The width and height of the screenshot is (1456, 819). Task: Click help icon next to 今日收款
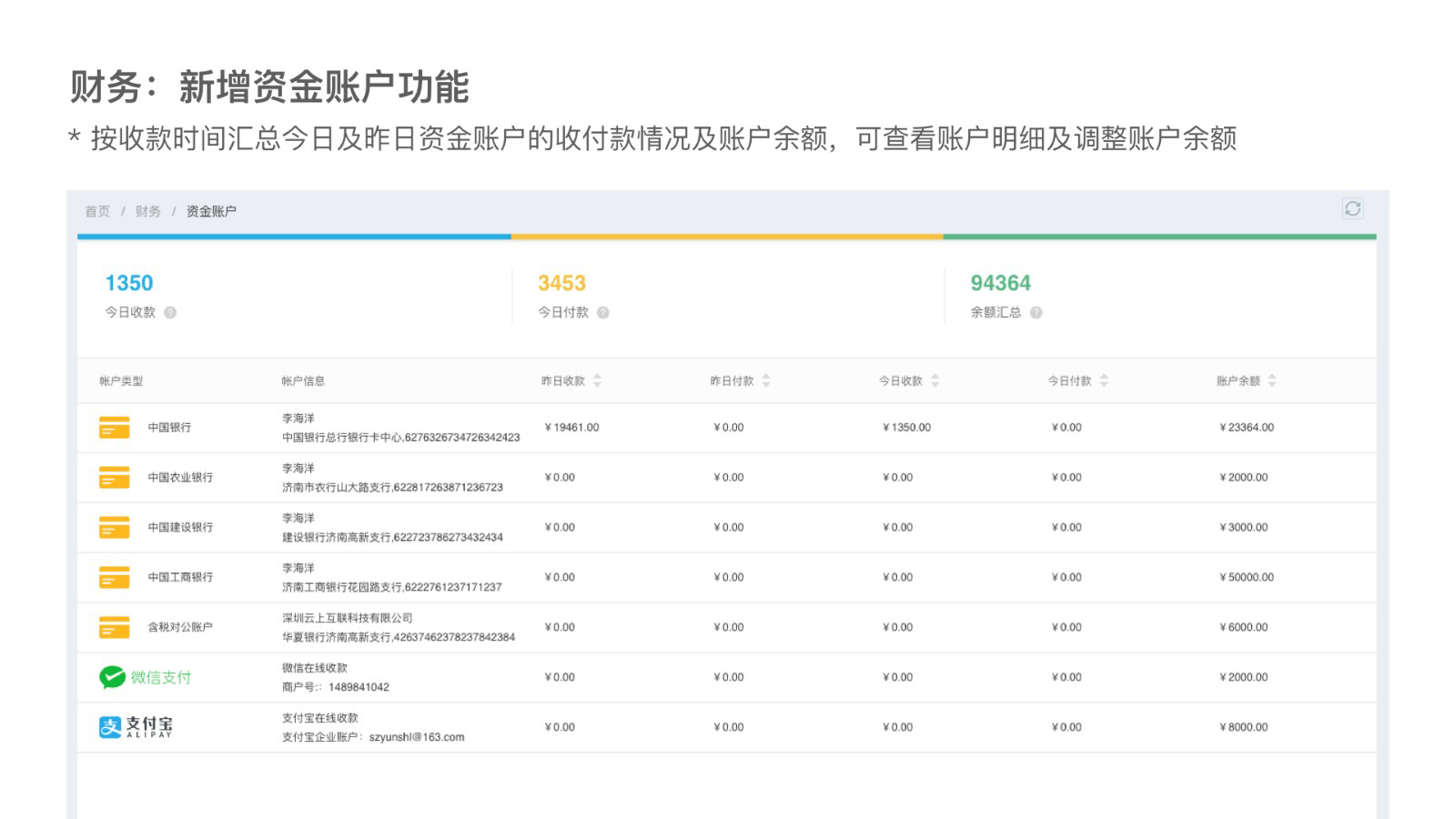click(x=170, y=312)
